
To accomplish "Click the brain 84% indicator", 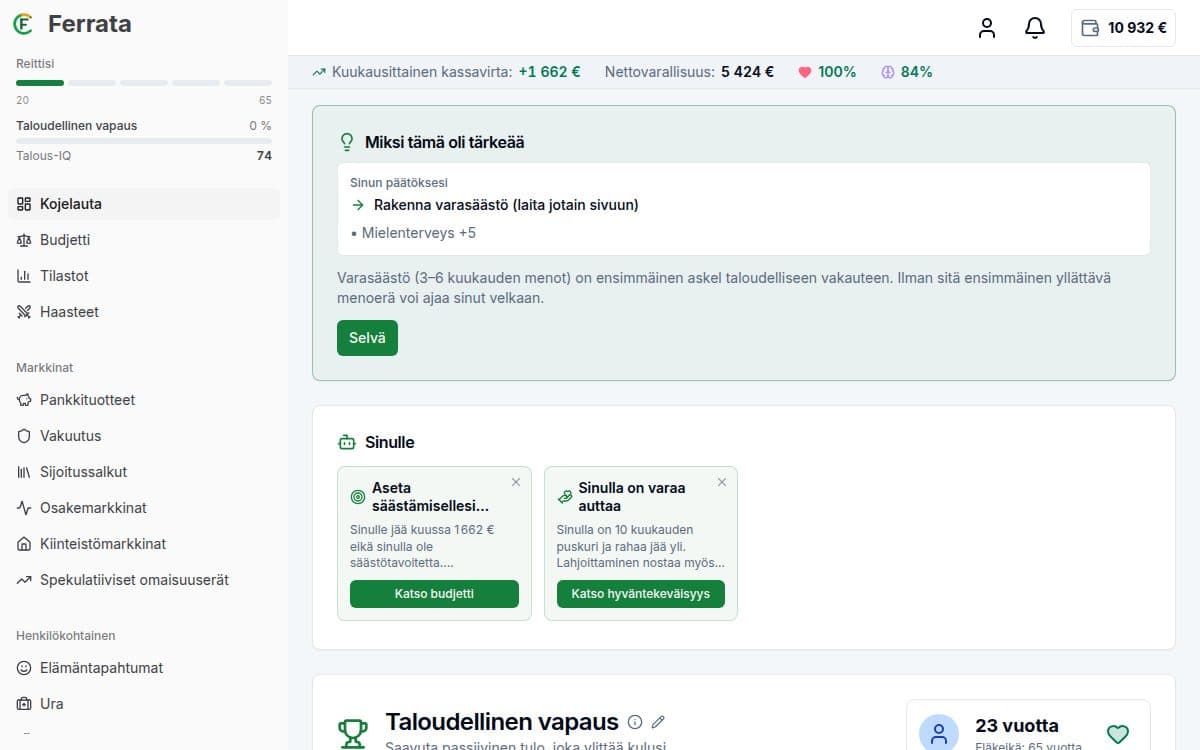I will 907,72.
